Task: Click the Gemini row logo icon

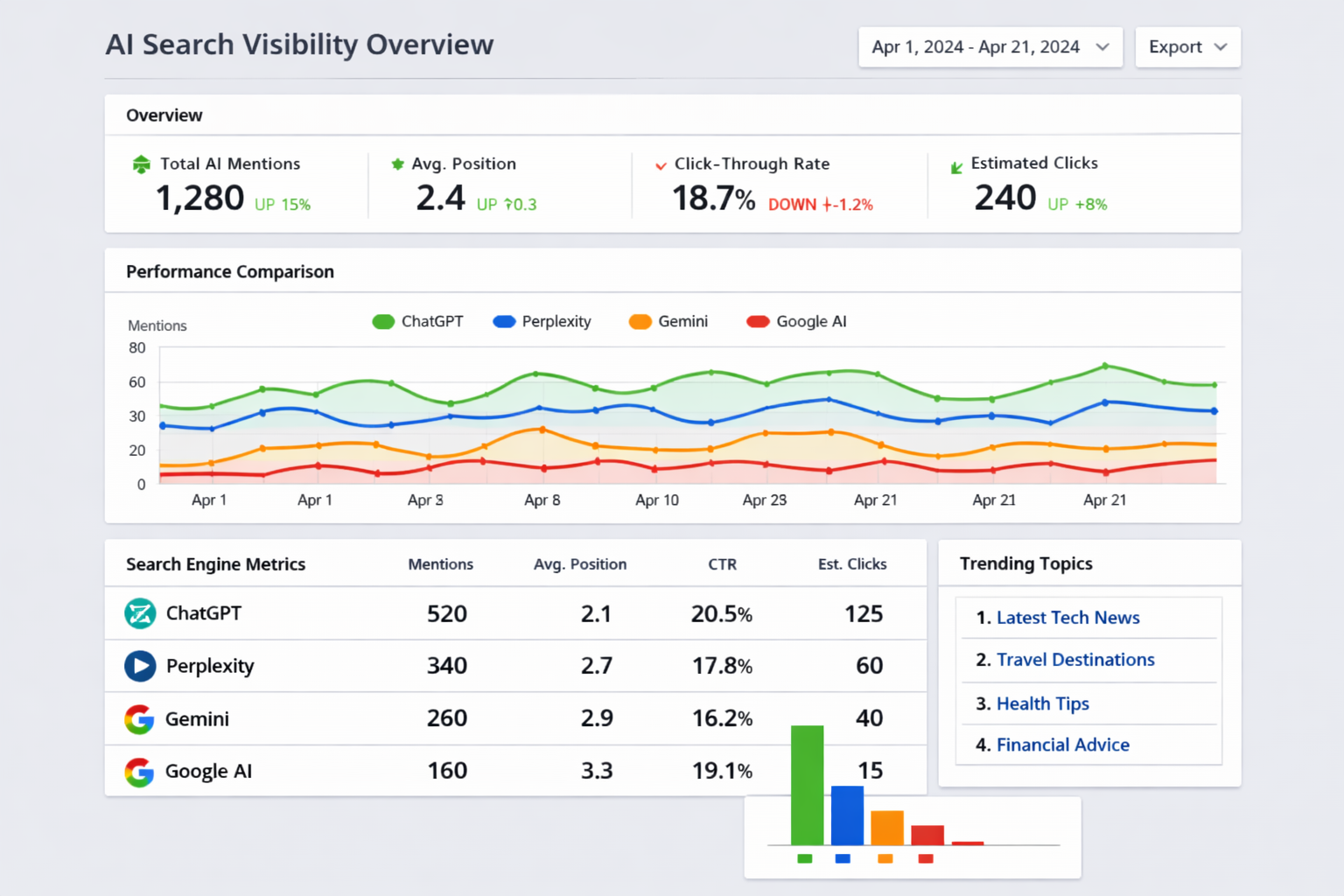Action: click(139, 719)
